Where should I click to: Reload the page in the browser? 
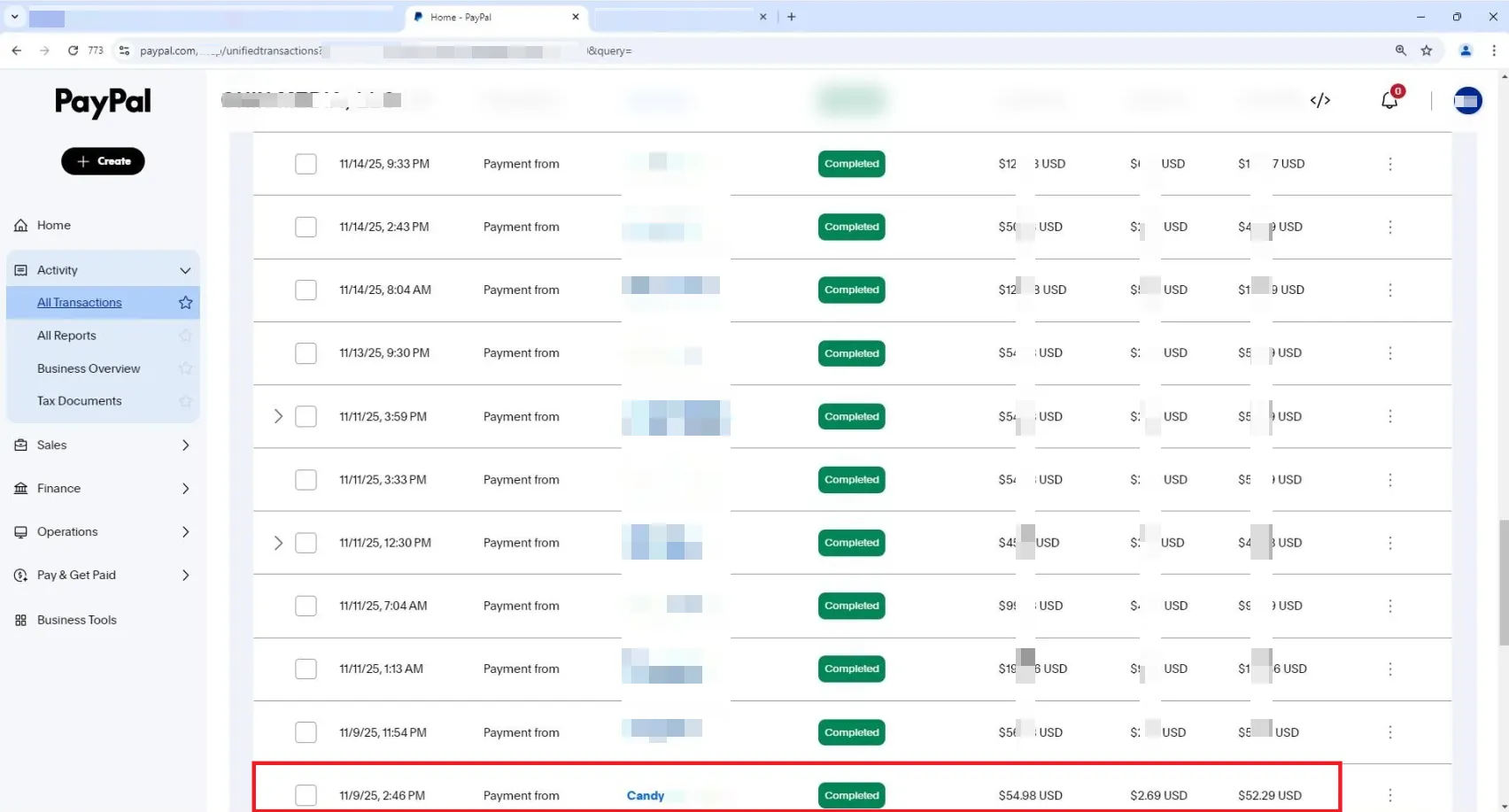click(x=73, y=50)
